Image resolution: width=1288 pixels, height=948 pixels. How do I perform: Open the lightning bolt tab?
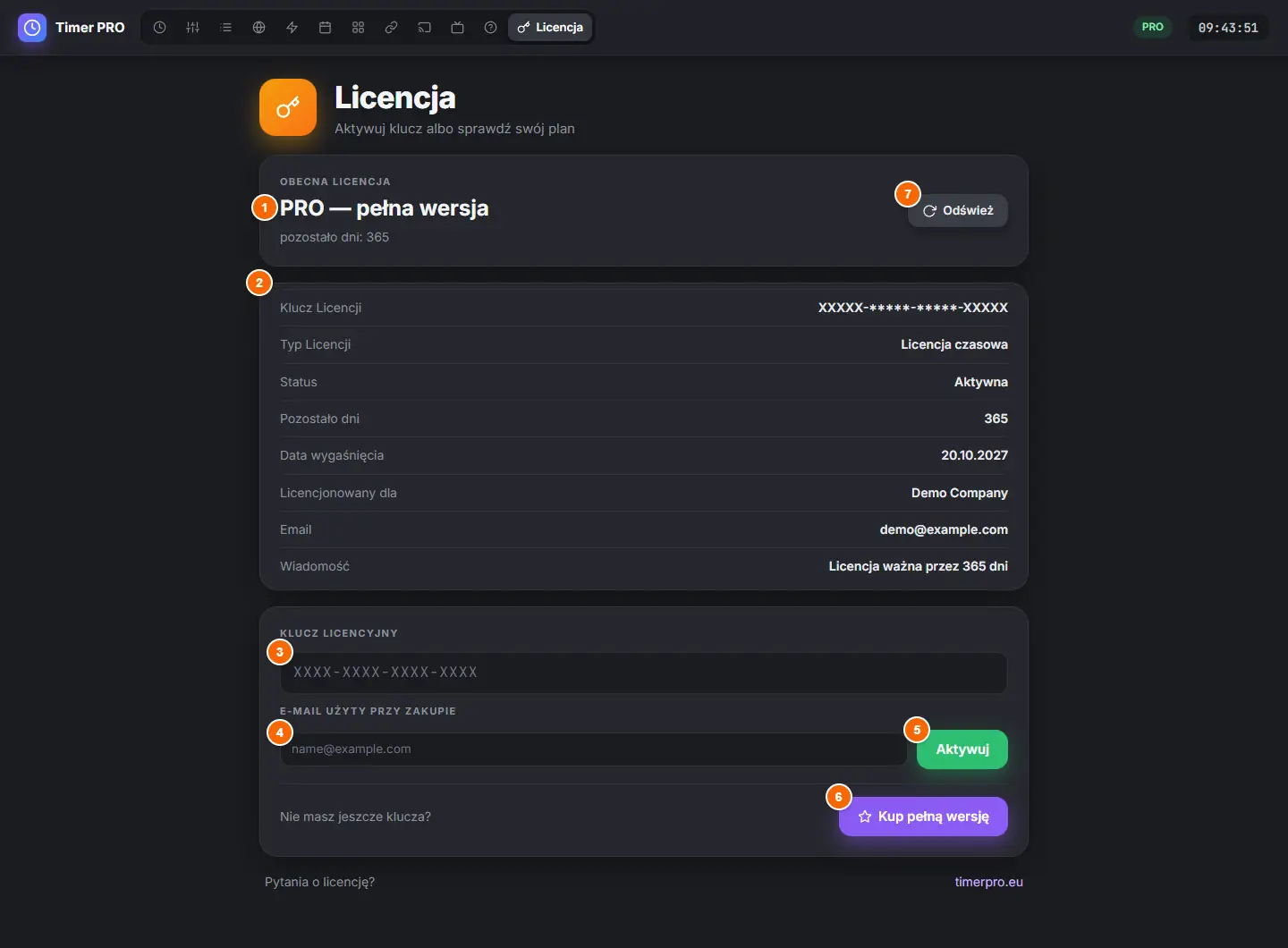click(x=292, y=28)
